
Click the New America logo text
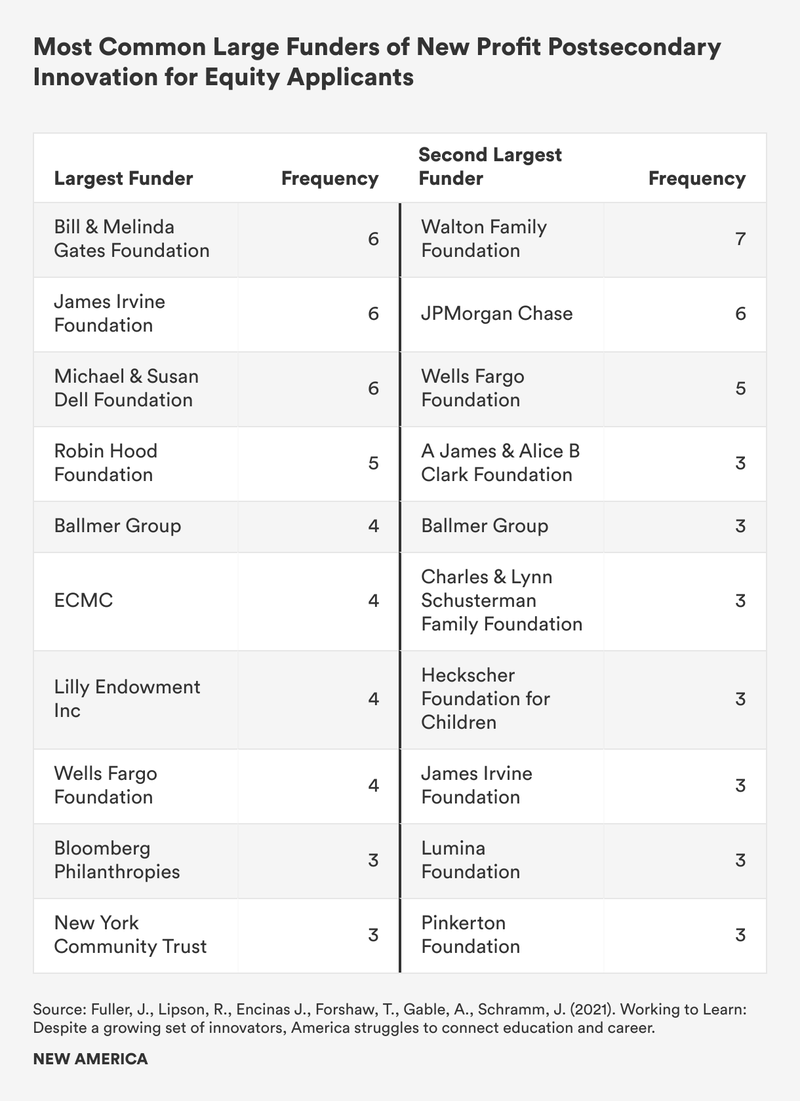[90, 1059]
